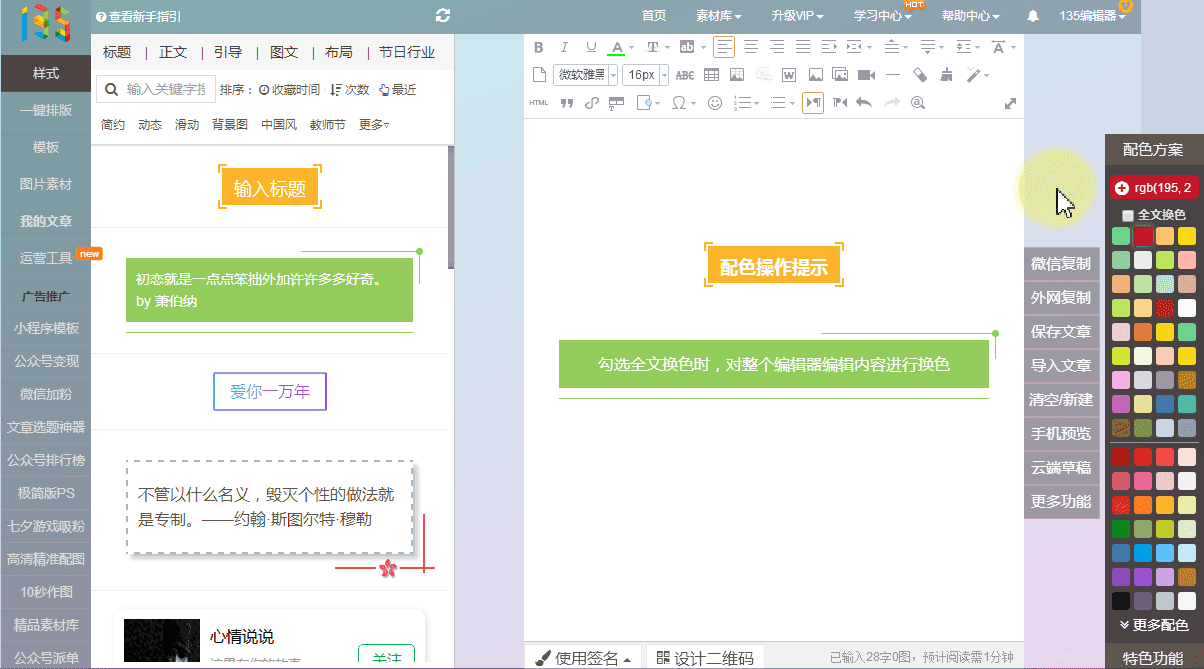Click the emoji smiley icon
This screenshot has width=1204, height=669.
(714, 103)
